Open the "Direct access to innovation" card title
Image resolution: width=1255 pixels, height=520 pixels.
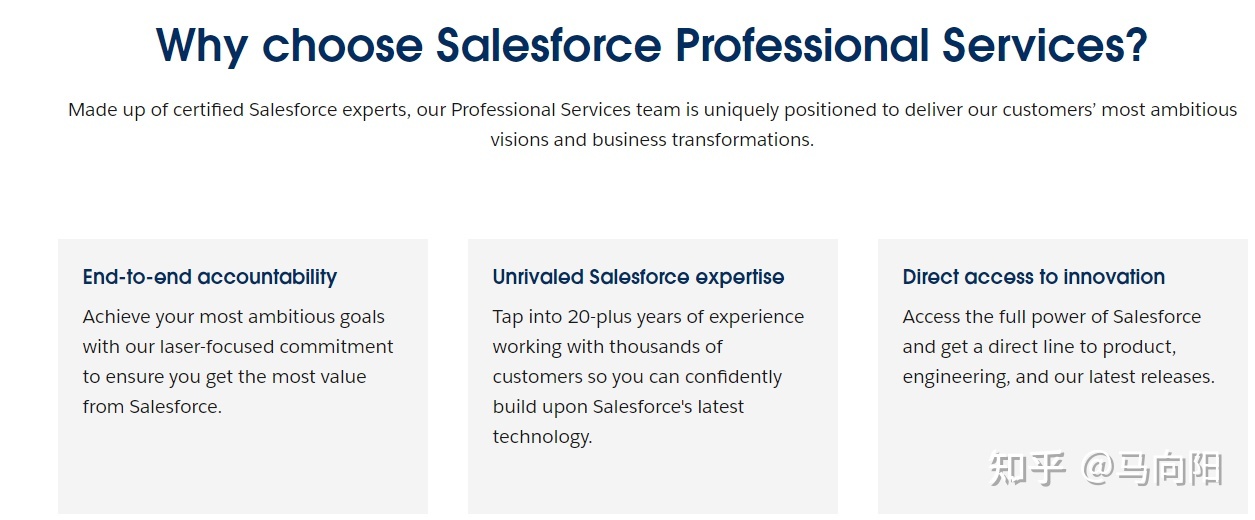click(1034, 277)
